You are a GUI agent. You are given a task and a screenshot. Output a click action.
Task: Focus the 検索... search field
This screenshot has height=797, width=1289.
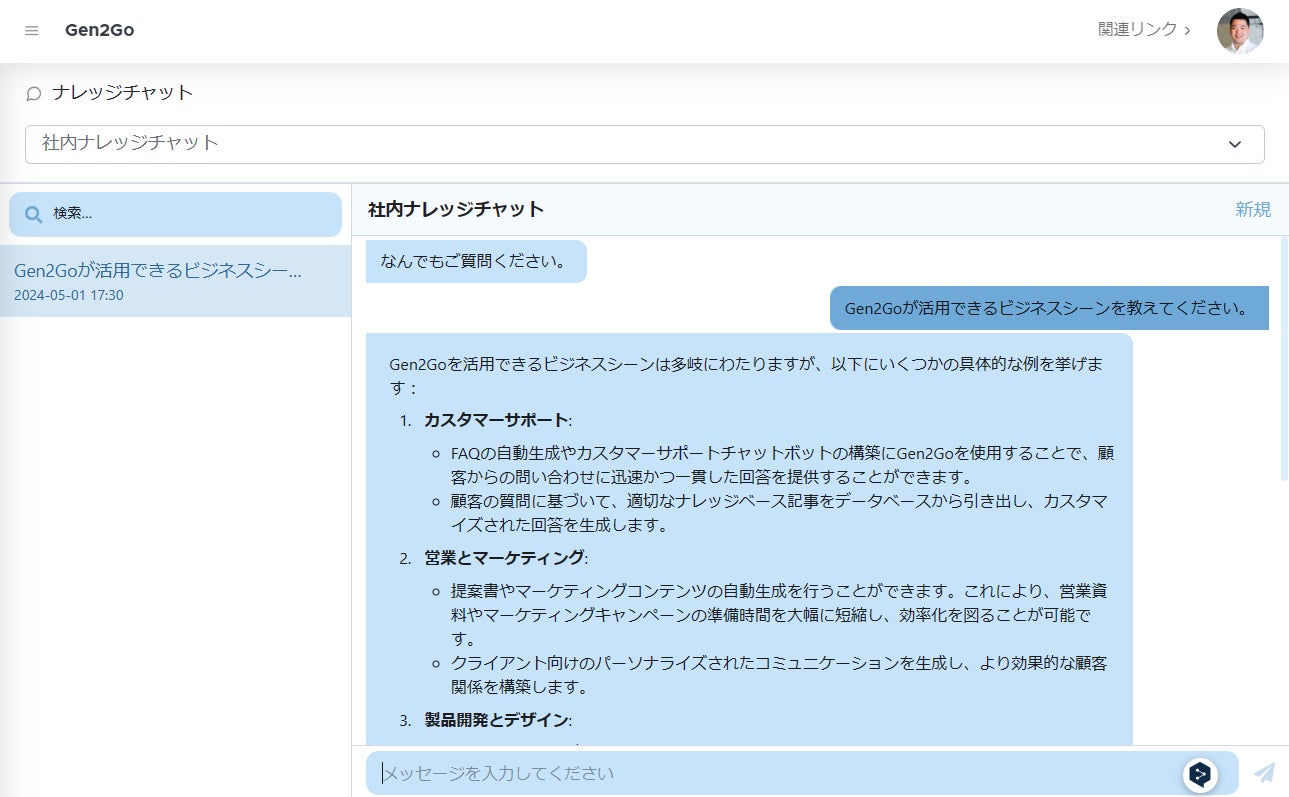point(176,214)
